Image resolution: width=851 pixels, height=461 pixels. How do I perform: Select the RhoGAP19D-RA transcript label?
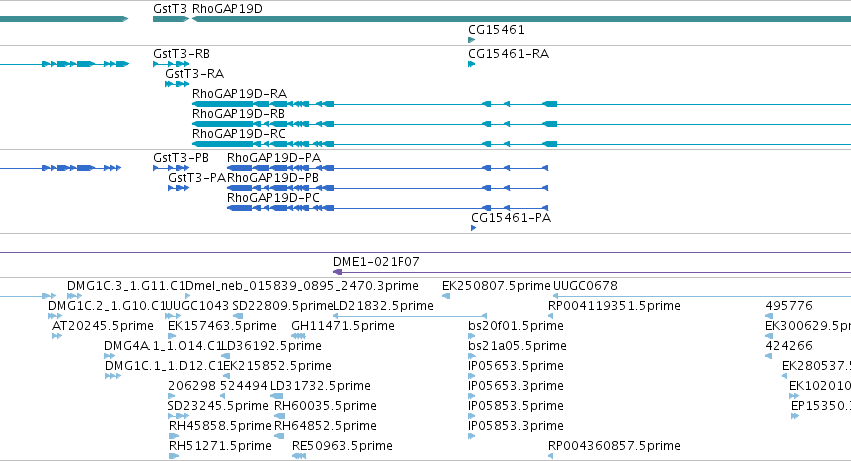pos(239,94)
